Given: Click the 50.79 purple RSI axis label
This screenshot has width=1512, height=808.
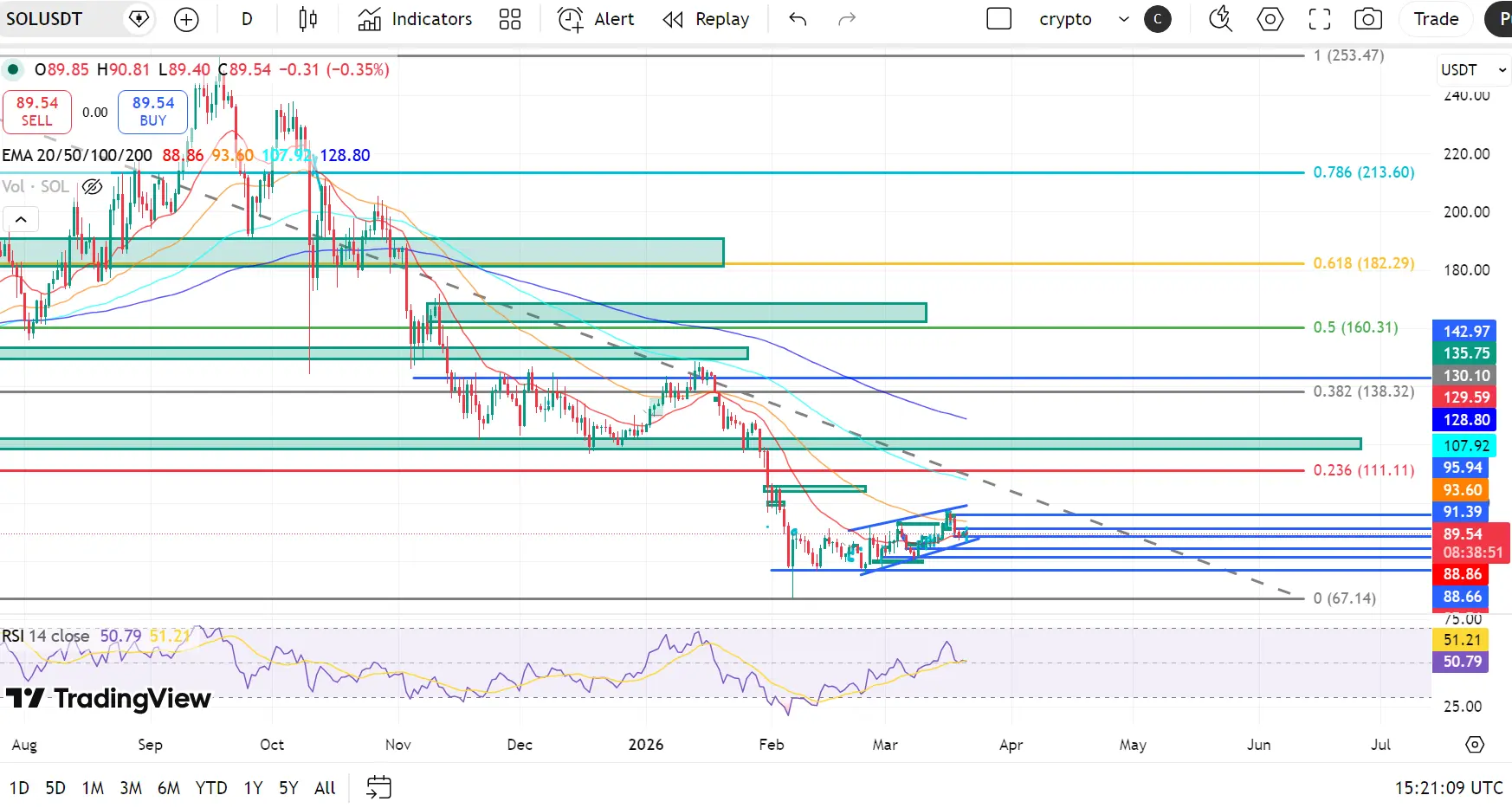Looking at the screenshot, I should (x=1461, y=661).
